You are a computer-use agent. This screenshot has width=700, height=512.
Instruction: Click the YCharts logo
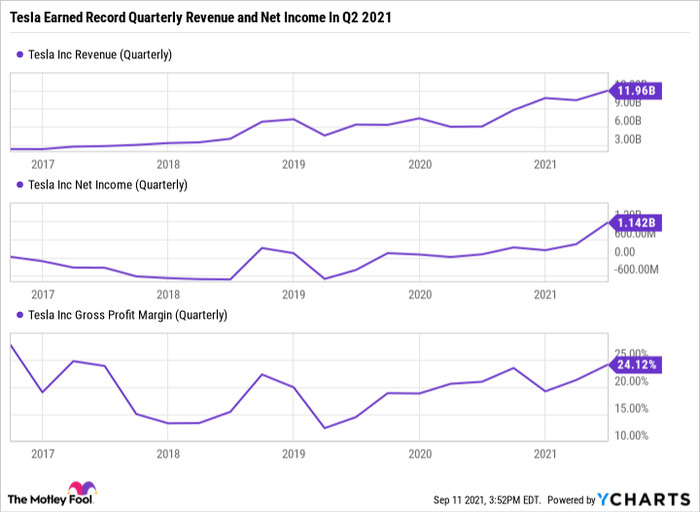[x=644, y=499]
